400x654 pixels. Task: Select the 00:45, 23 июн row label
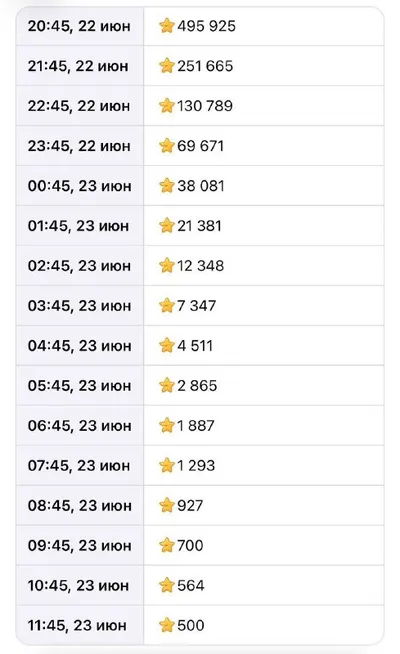tap(80, 186)
